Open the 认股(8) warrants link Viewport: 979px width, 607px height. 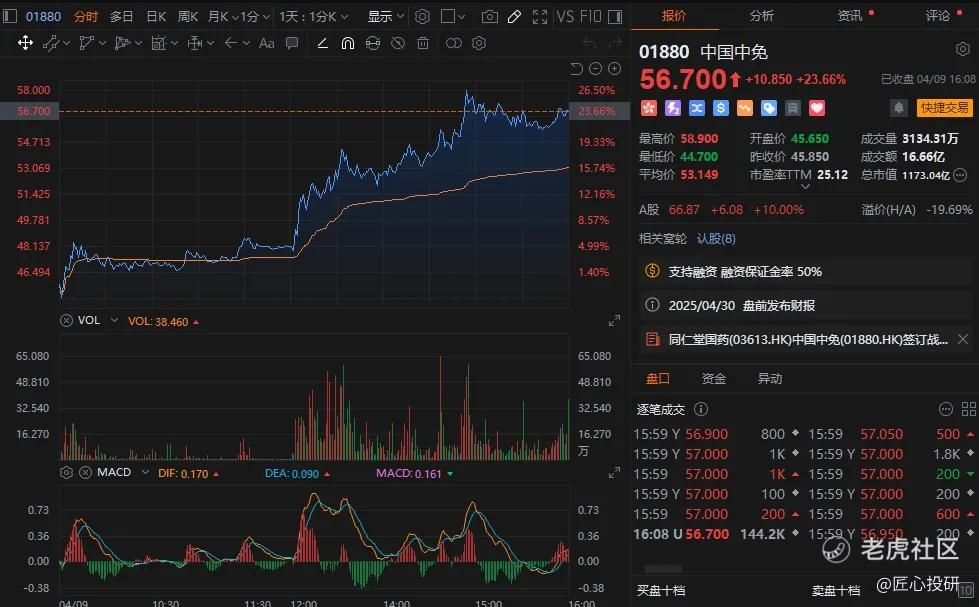point(716,239)
